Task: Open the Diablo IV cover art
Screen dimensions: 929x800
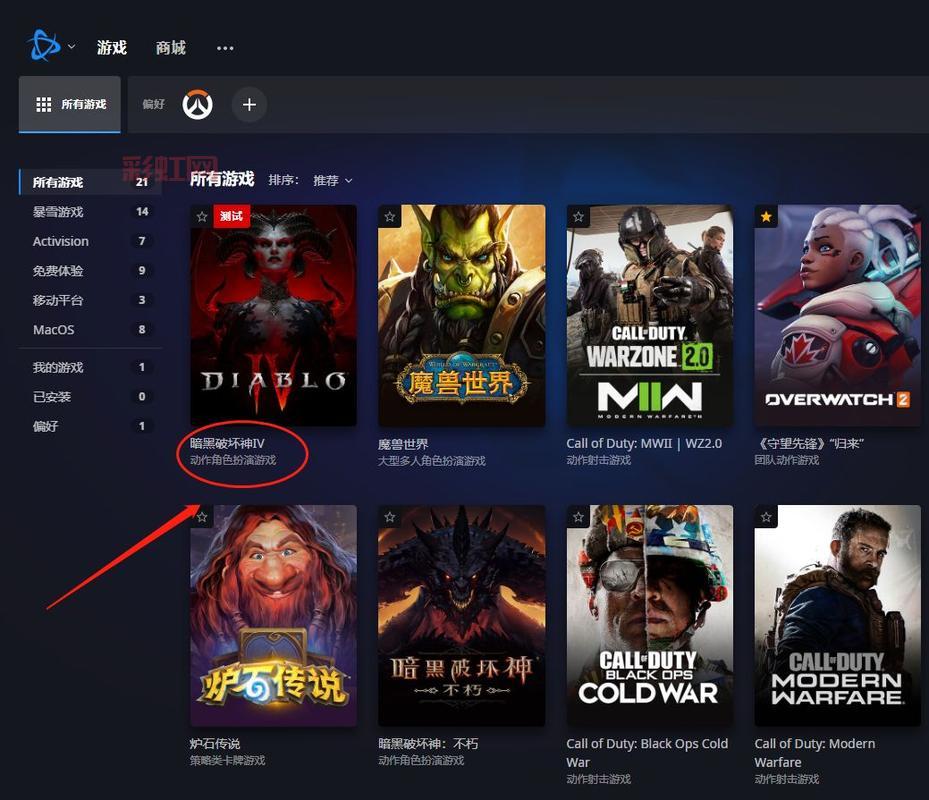Action: tap(274, 315)
